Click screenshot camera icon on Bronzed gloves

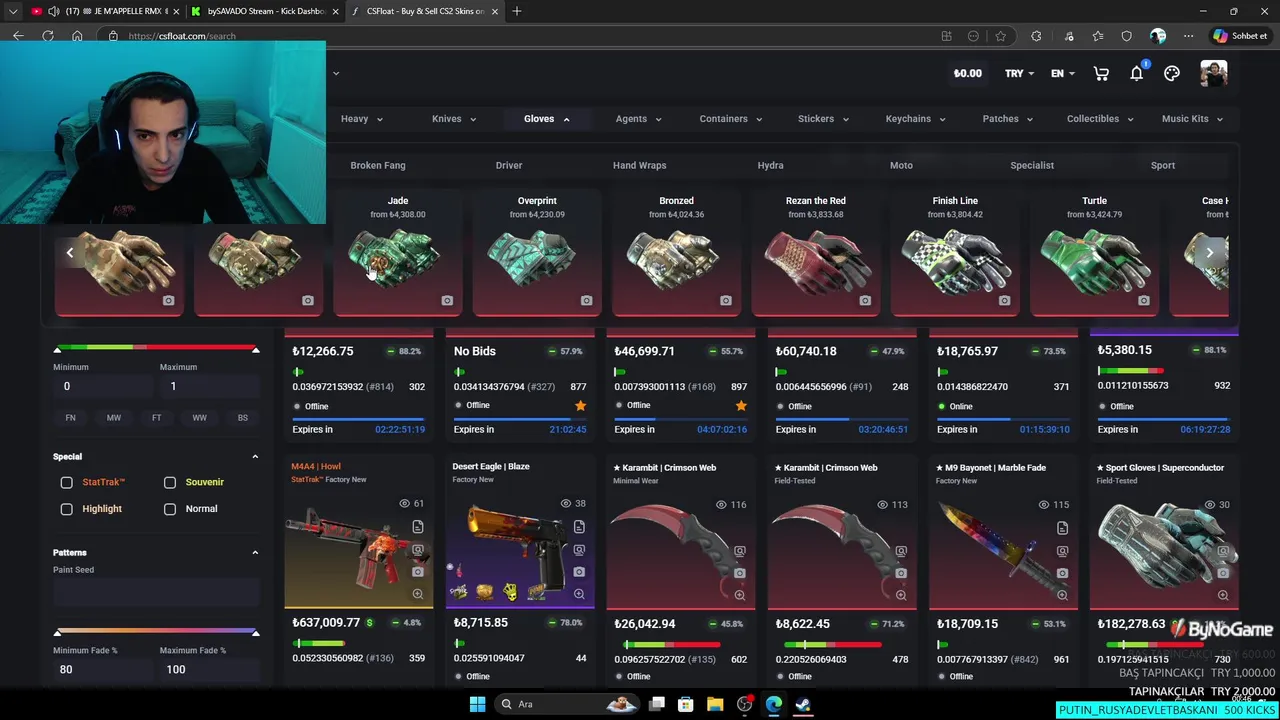point(726,300)
